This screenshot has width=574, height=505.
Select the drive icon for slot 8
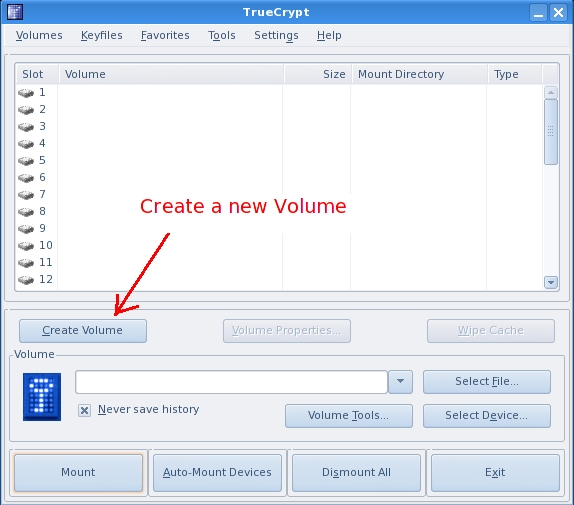[26, 212]
